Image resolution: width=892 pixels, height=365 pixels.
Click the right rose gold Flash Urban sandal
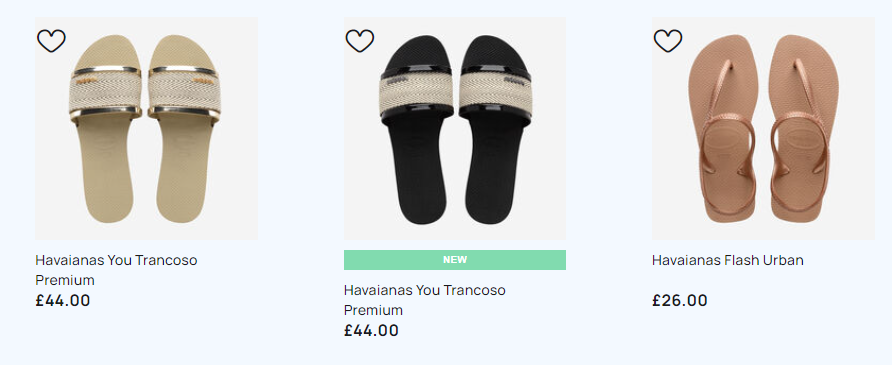803,128
